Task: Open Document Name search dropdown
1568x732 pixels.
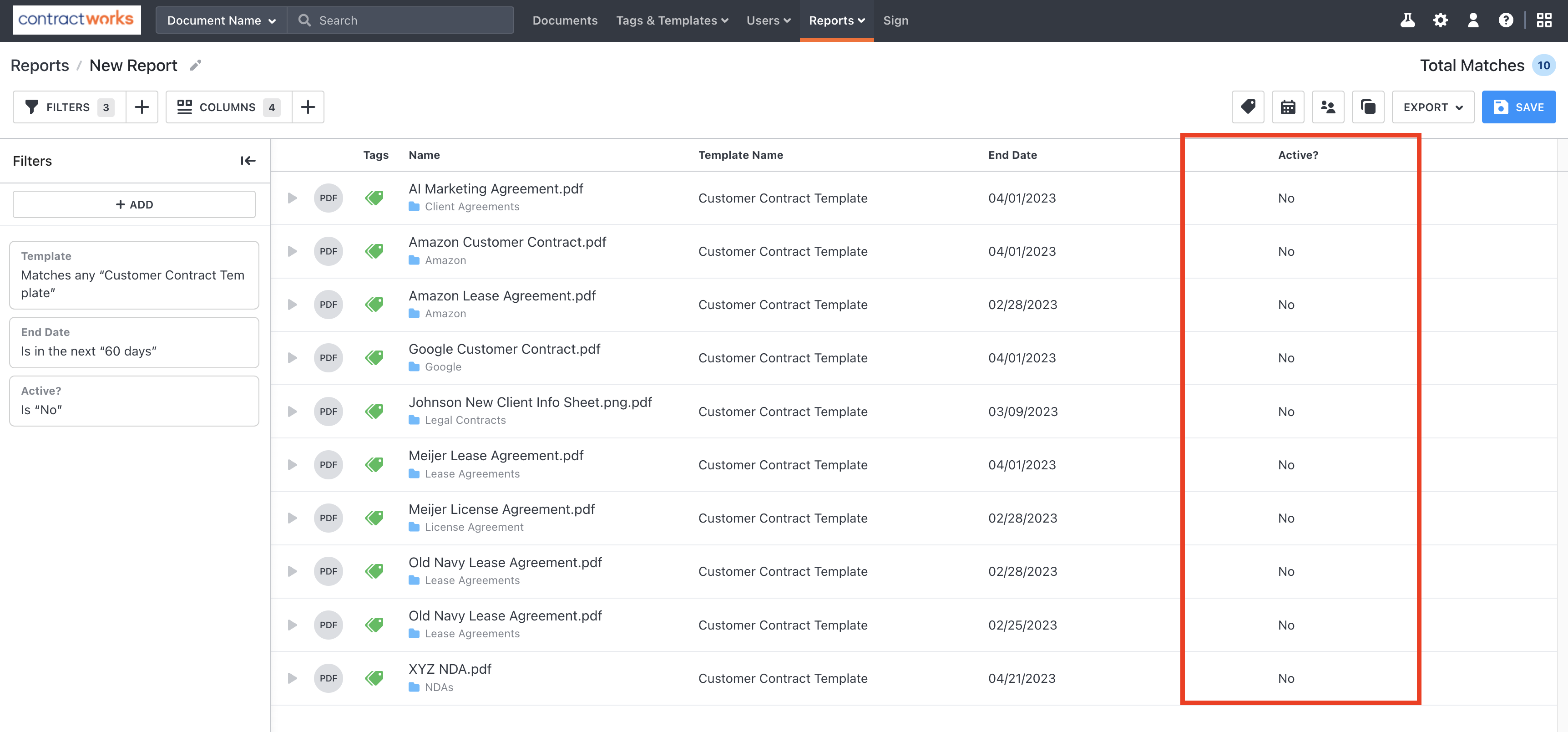Action: point(222,20)
